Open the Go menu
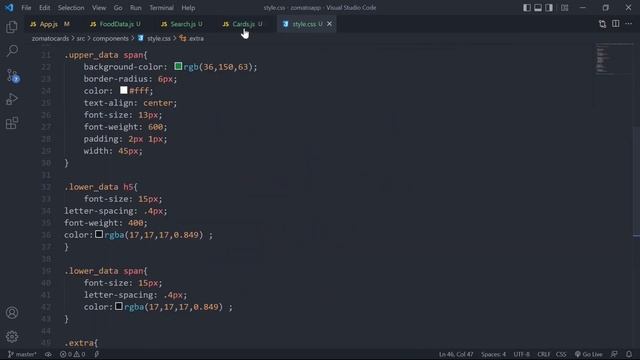Image resolution: width=640 pixels, height=360 pixels. click(118, 8)
